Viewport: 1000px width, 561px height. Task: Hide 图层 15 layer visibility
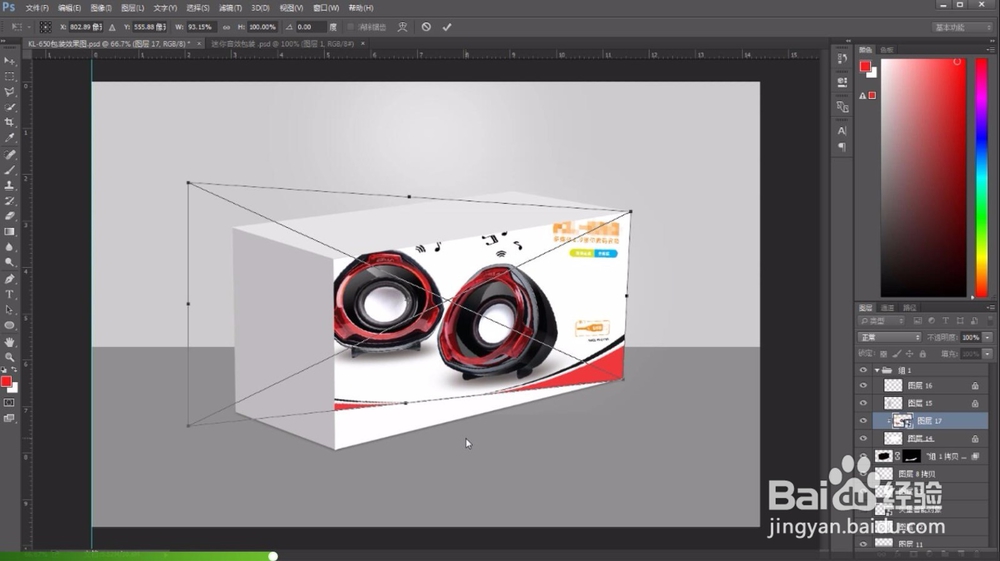coord(864,403)
